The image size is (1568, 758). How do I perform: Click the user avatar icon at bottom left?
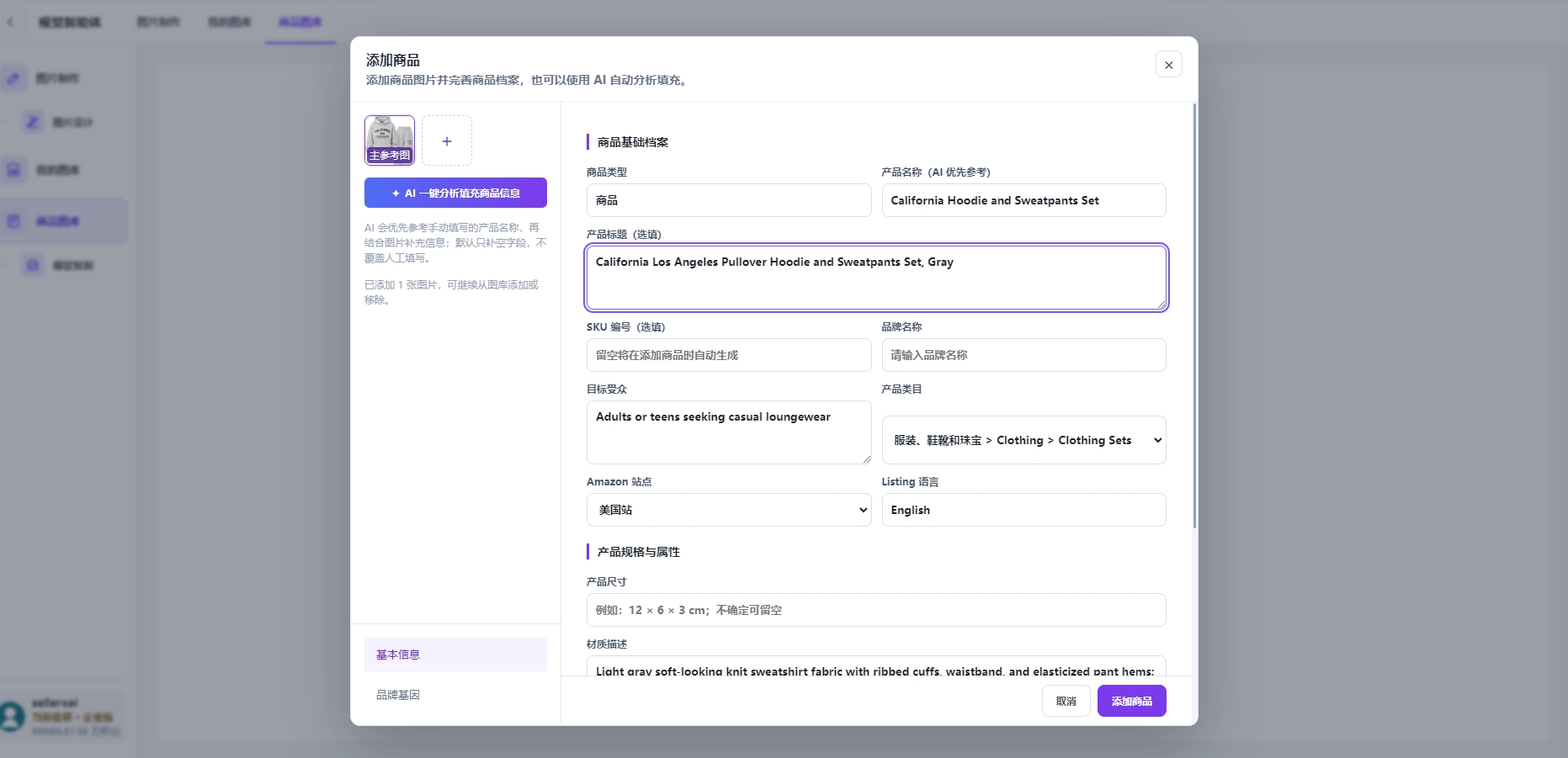pyautogui.click(x=13, y=717)
